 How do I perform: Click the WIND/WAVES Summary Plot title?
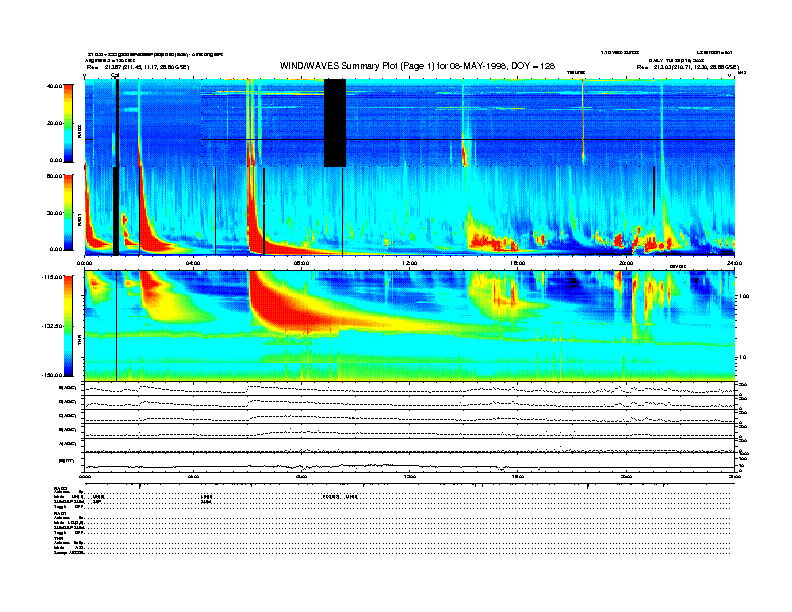pyautogui.click(x=417, y=66)
